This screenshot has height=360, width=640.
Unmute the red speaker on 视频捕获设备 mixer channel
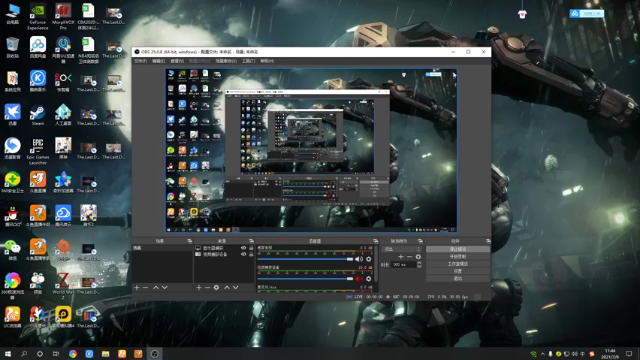pos(358,279)
